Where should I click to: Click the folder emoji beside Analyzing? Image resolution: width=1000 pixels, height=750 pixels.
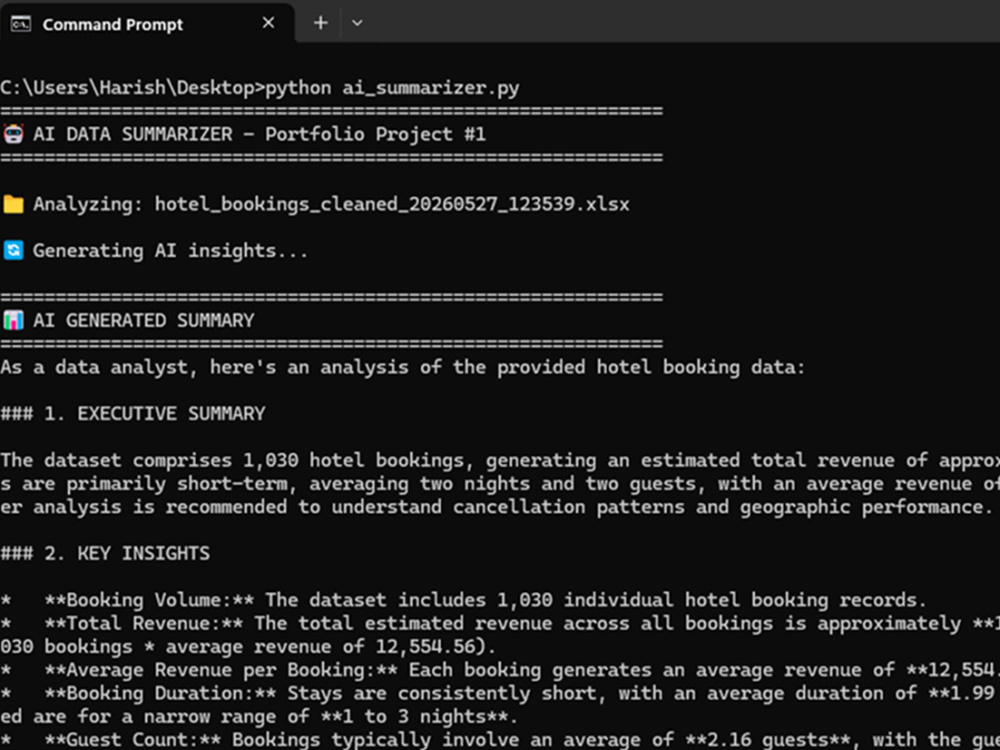click(13, 204)
